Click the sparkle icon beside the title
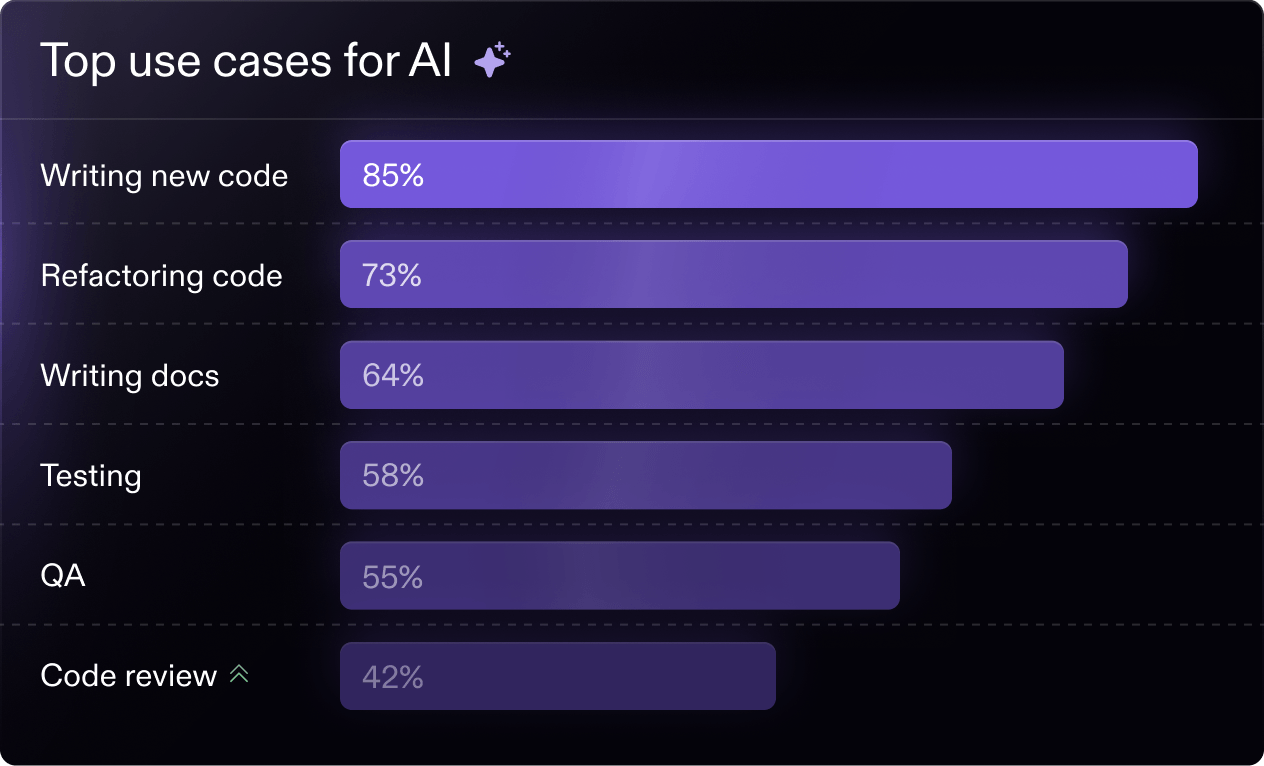The width and height of the screenshot is (1264, 766). 492,61
